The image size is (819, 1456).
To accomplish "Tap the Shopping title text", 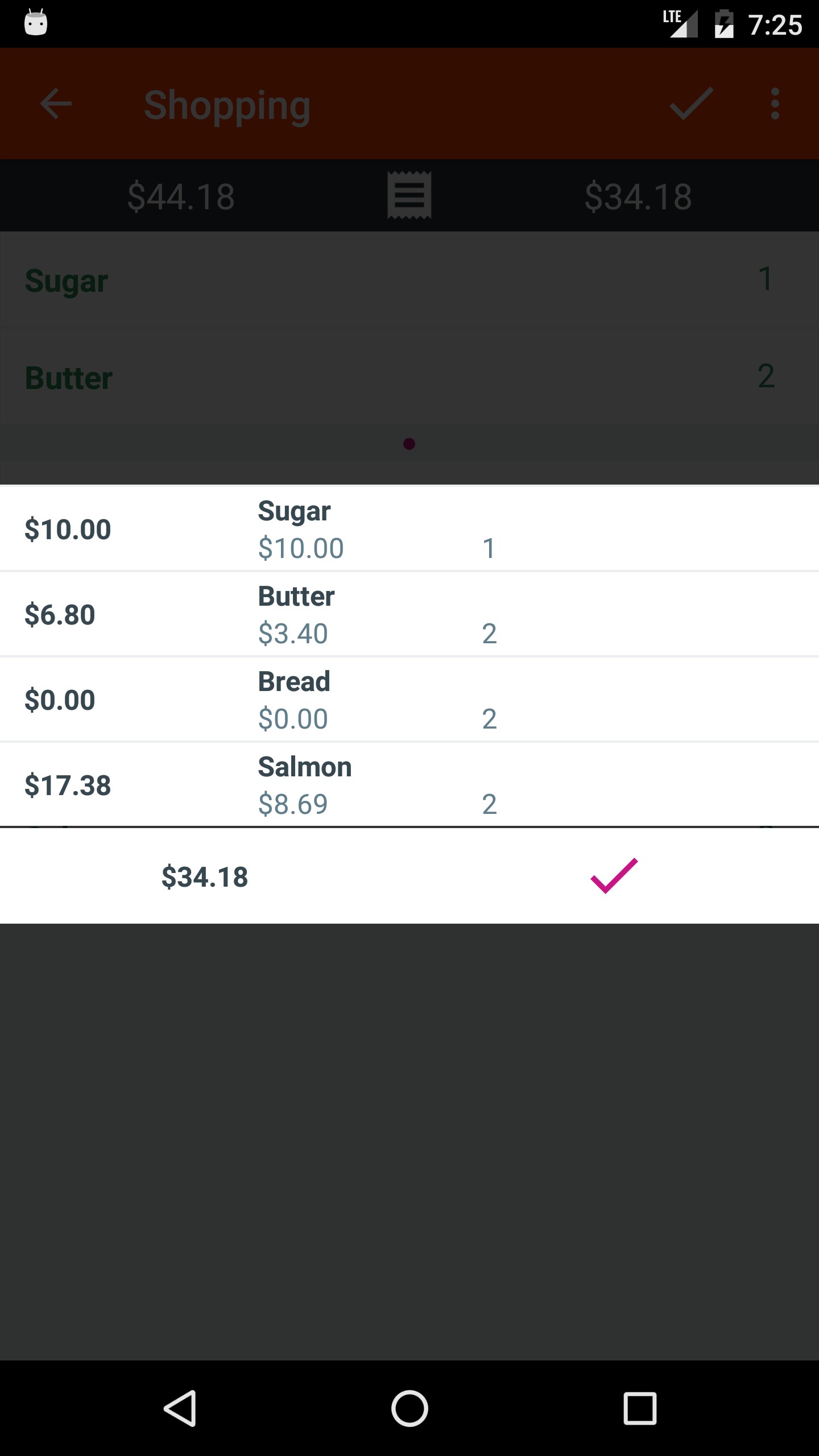I will (x=227, y=105).
